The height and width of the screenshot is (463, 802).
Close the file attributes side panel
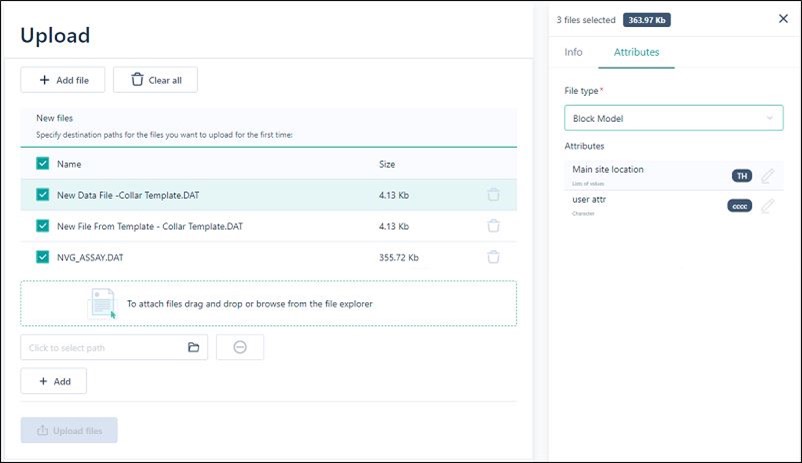tap(782, 18)
